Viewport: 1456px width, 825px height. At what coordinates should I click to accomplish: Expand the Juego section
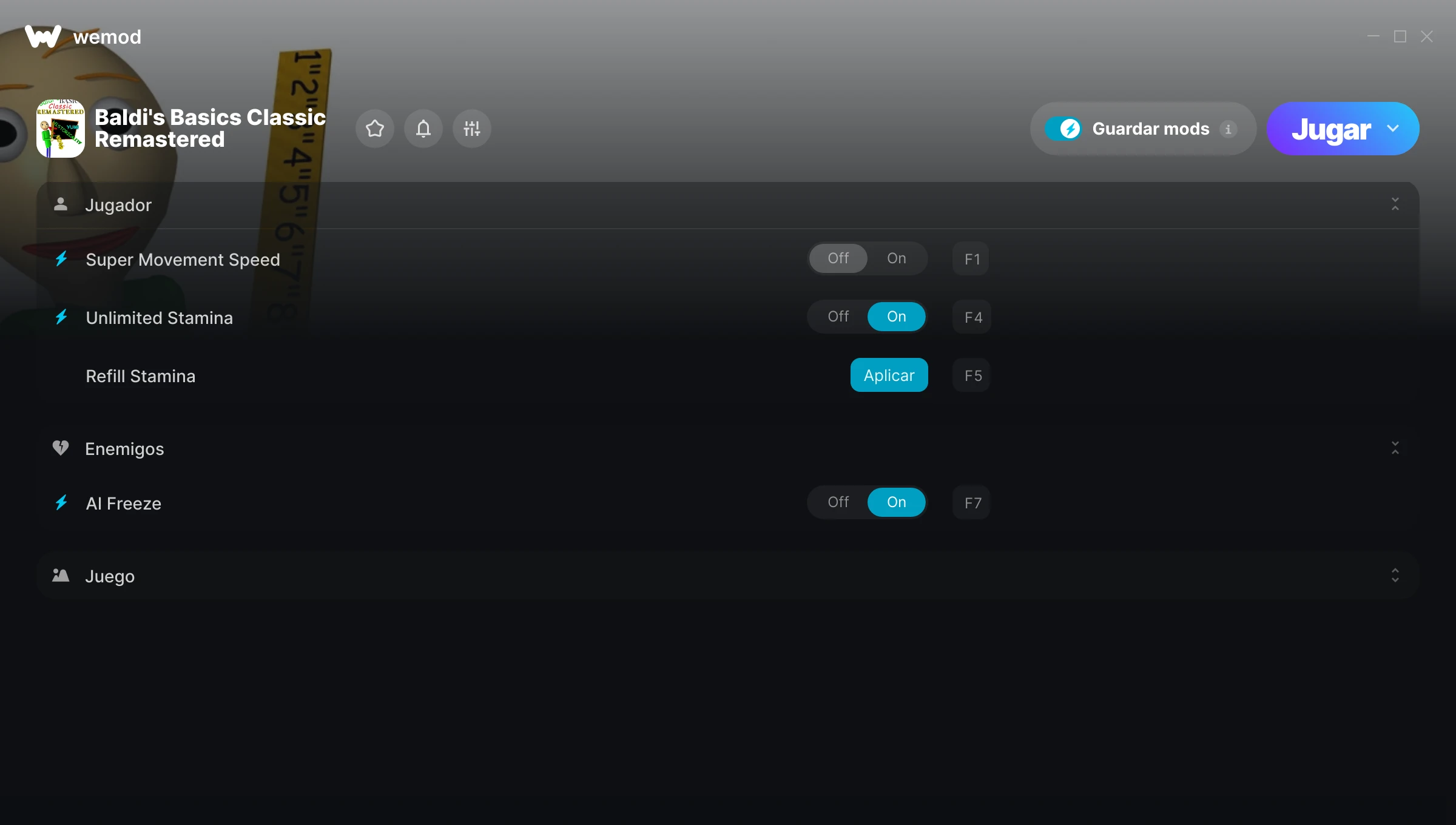click(x=1395, y=576)
